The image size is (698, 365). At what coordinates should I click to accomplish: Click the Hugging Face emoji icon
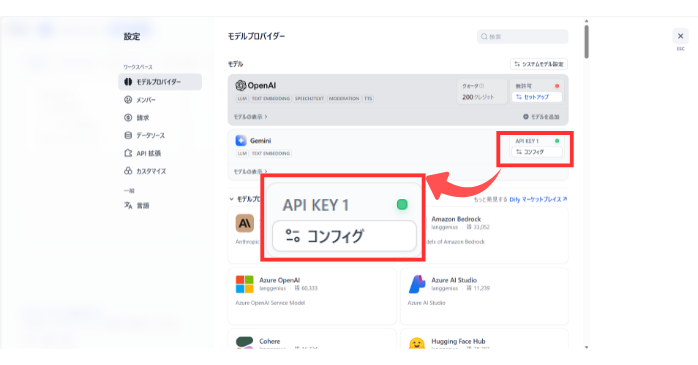[417, 343]
